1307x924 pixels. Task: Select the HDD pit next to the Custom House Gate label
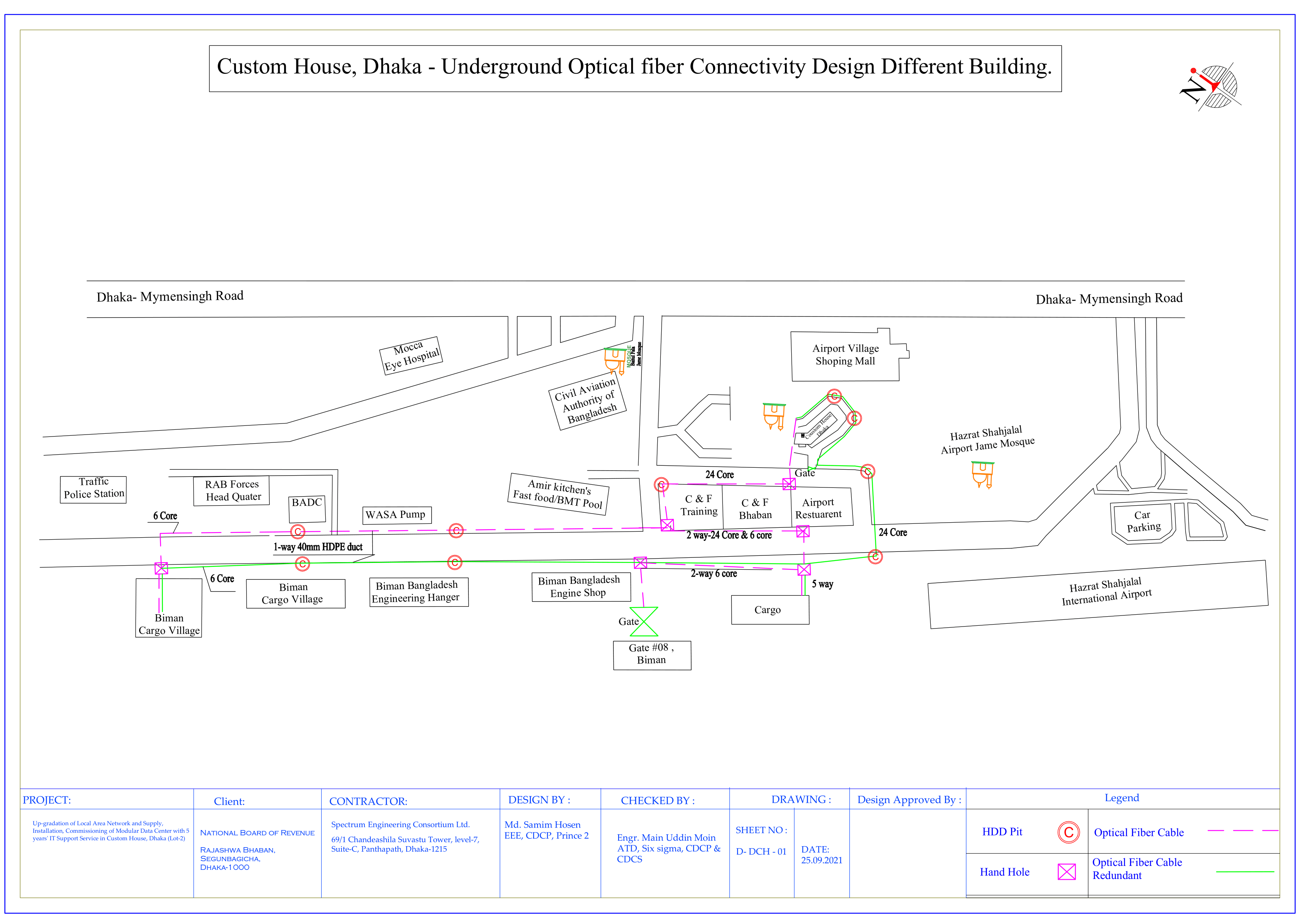(867, 471)
